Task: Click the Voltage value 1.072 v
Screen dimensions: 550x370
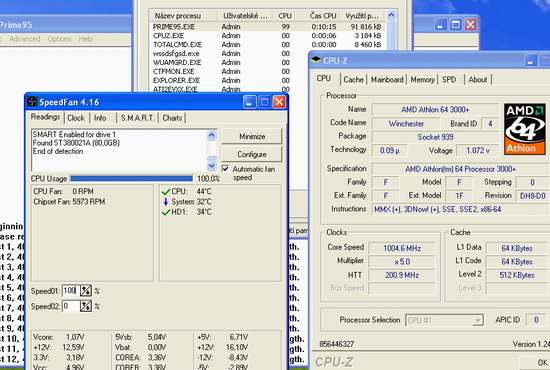Action: [477, 150]
